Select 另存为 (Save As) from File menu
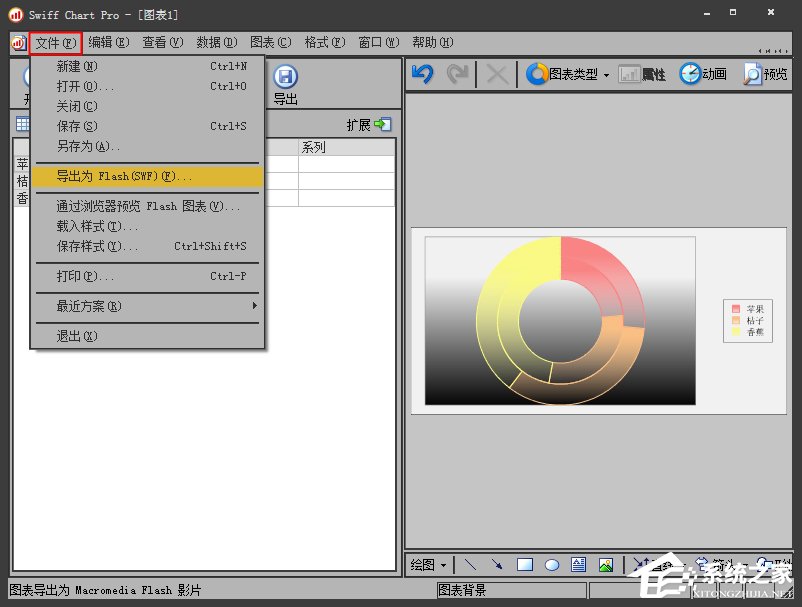The image size is (802, 607). pos(88,146)
